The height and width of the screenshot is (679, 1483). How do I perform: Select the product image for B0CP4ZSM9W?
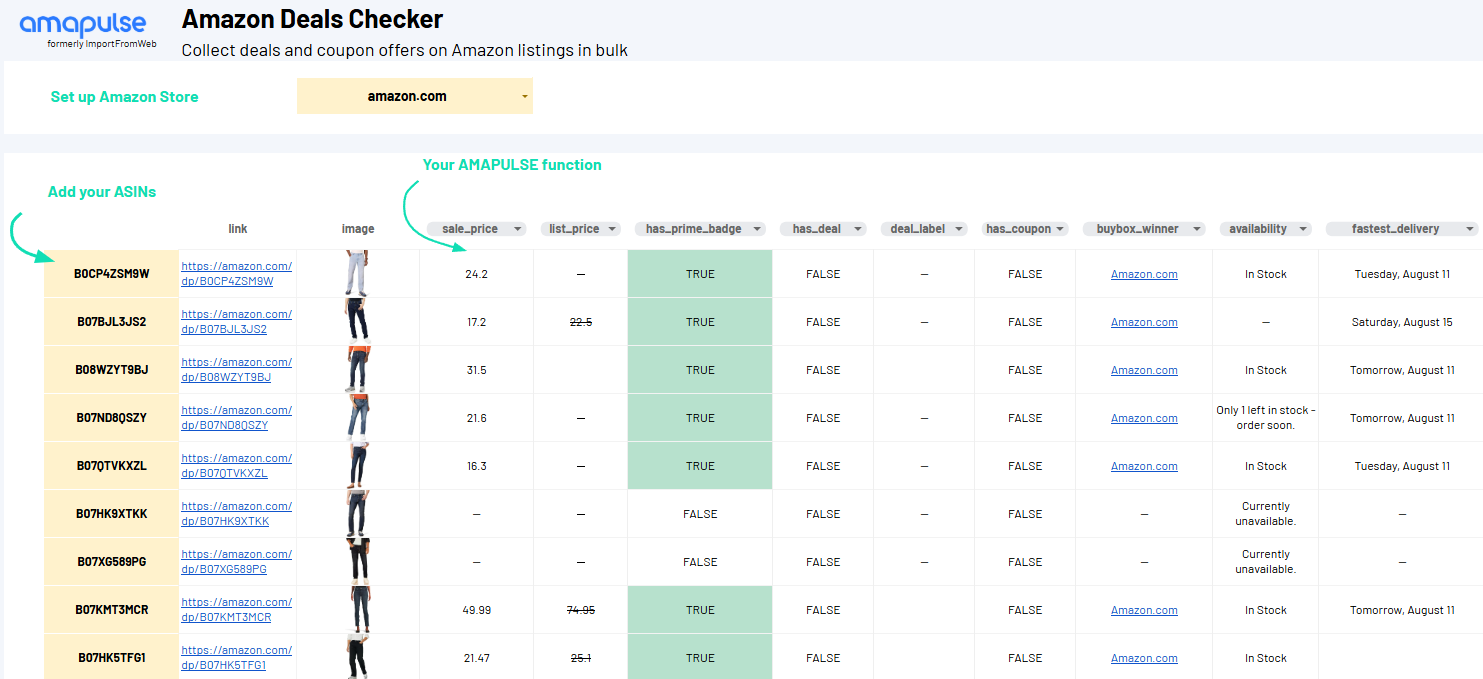(358, 274)
